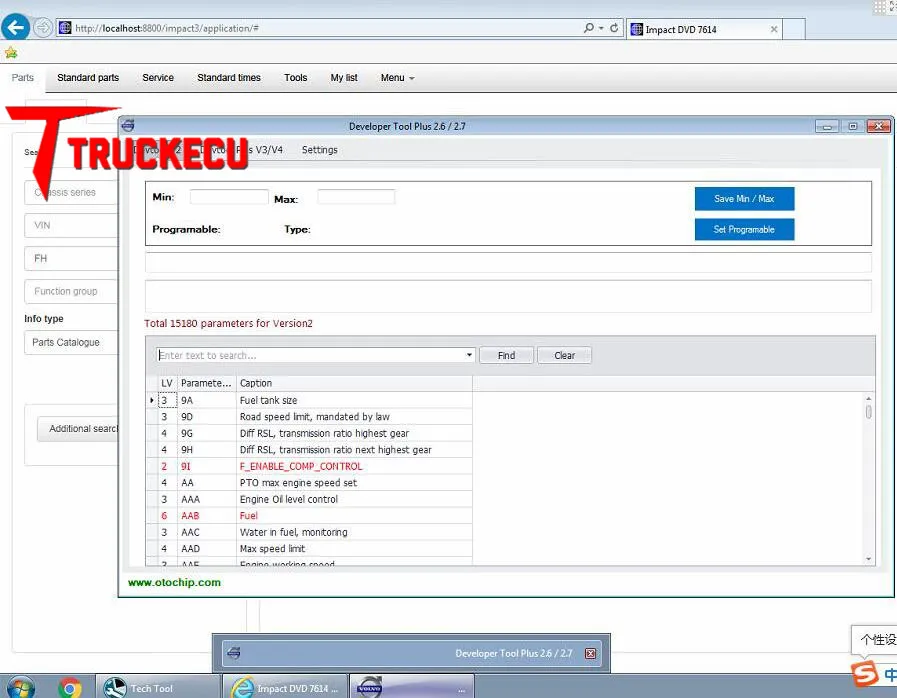The height and width of the screenshot is (698, 897).
Task: Open the Windows Start button
Action: 21,687
